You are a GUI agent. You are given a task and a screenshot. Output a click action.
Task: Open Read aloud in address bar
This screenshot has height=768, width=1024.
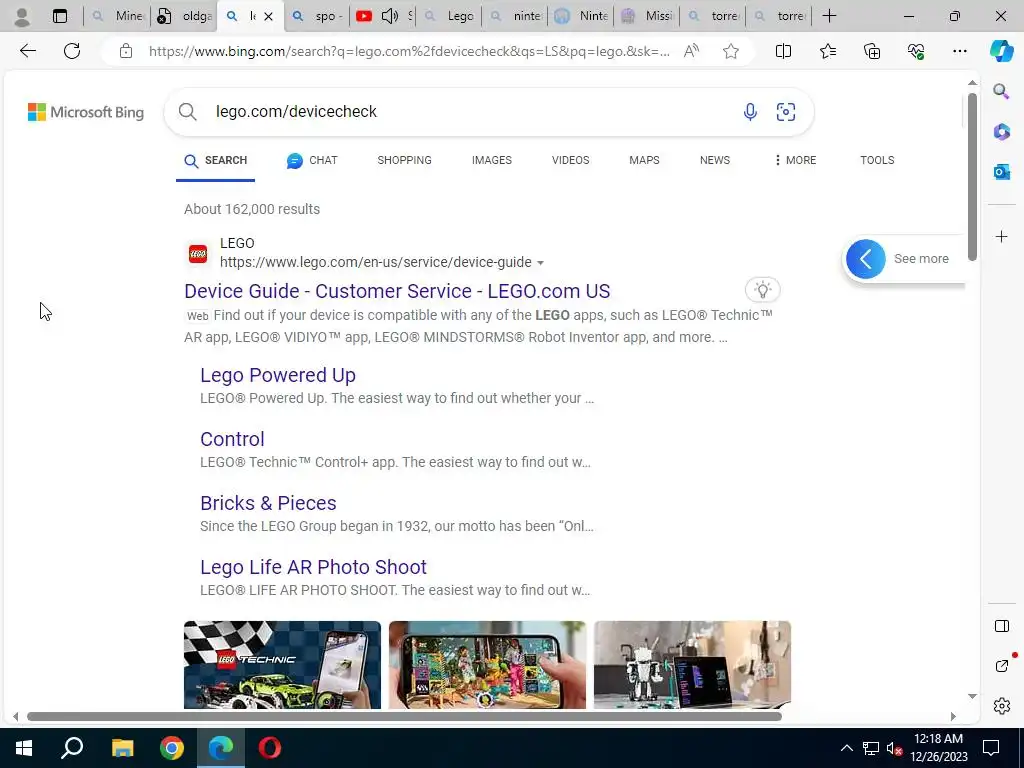691,51
